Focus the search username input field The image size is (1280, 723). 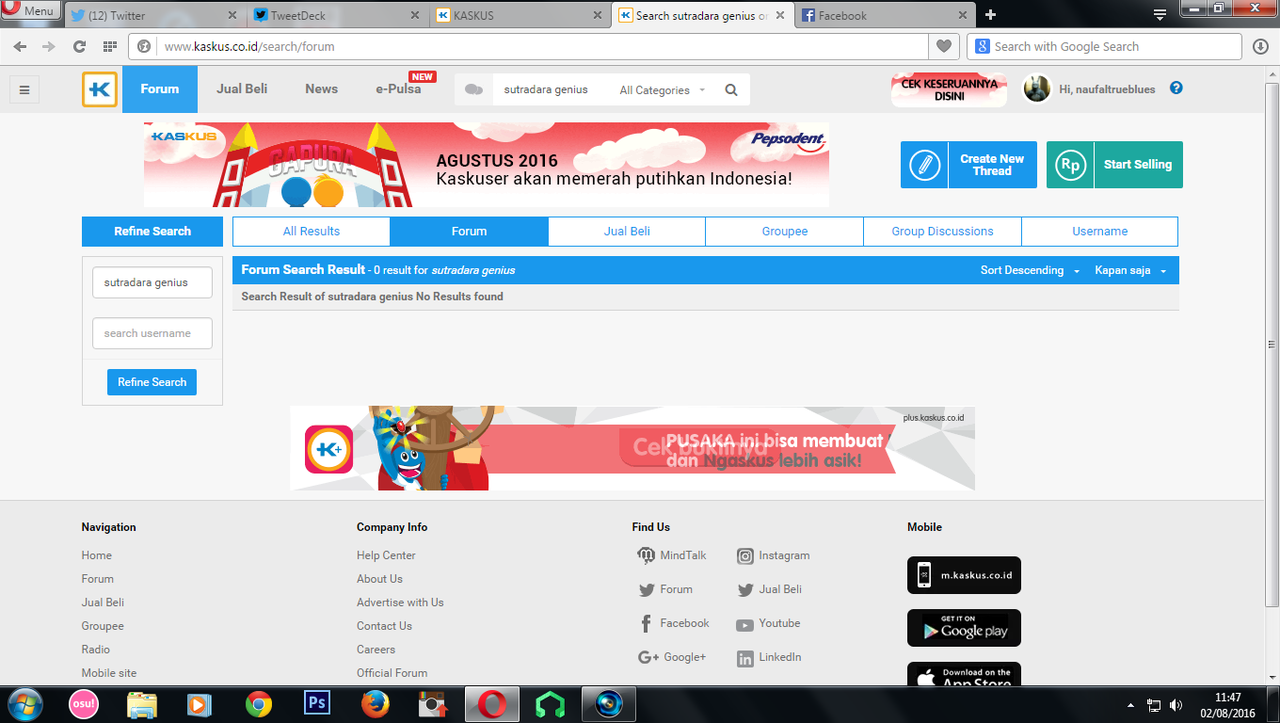(x=152, y=333)
